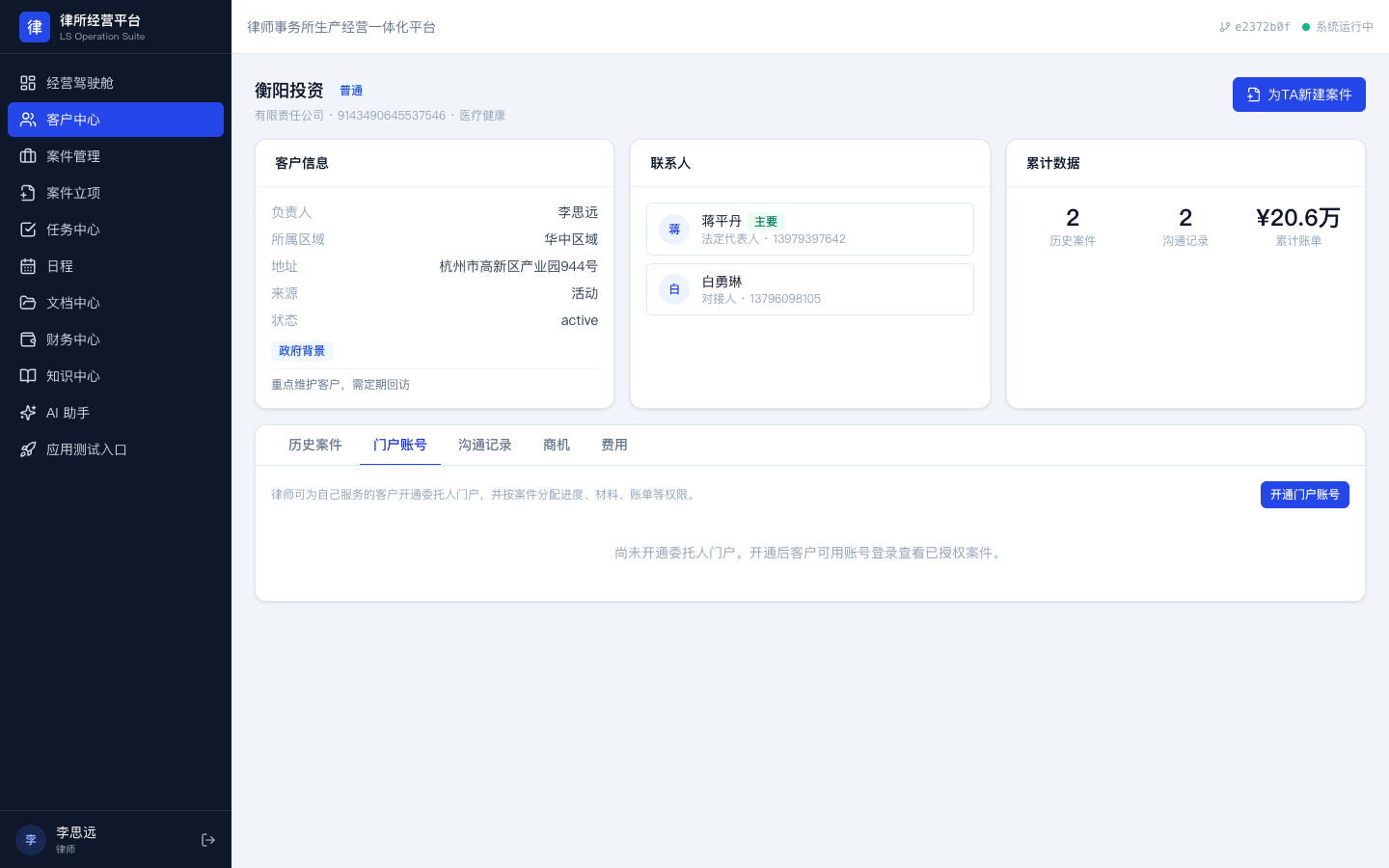Open 知识中心 from the sidebar
The width and height of the screenshot is (1389, 868).
coord(116,376)
